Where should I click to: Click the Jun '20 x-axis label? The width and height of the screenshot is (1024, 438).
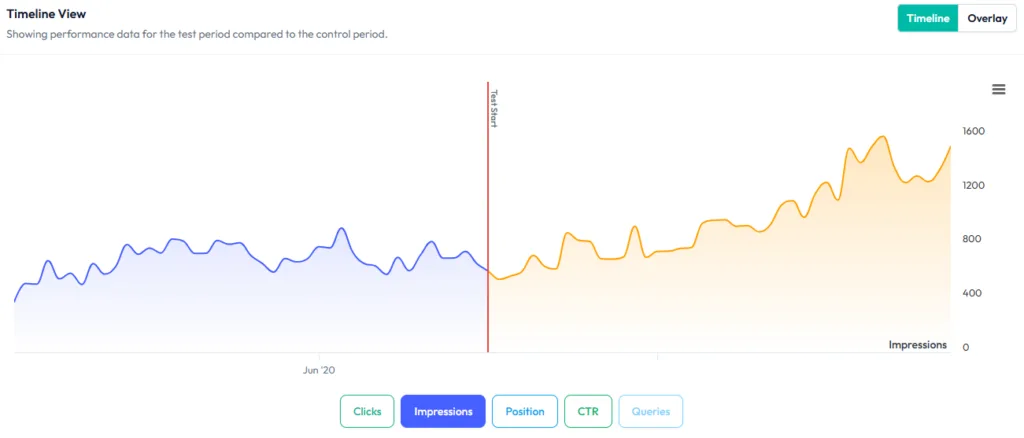point(321,370)
